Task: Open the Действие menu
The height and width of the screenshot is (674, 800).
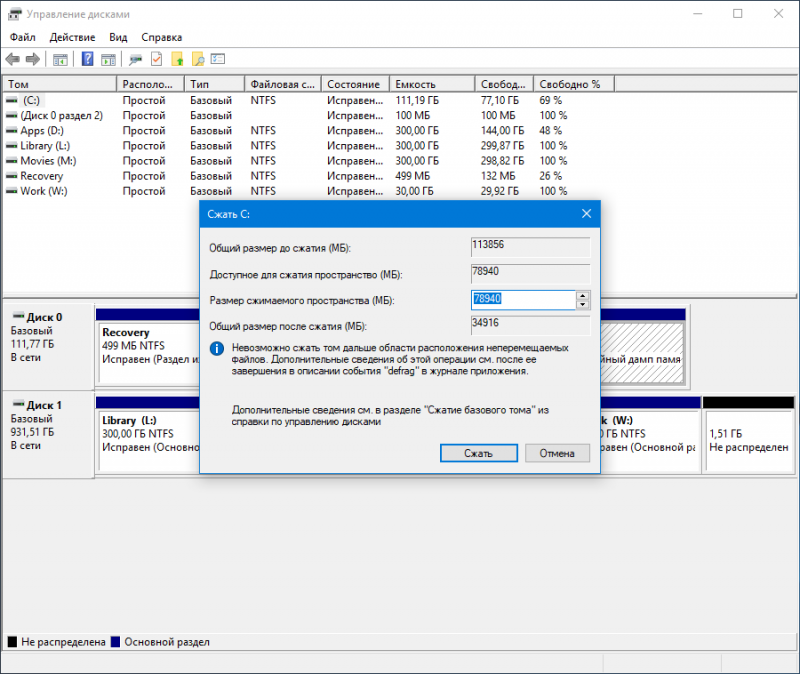Action: pos(72,37)
